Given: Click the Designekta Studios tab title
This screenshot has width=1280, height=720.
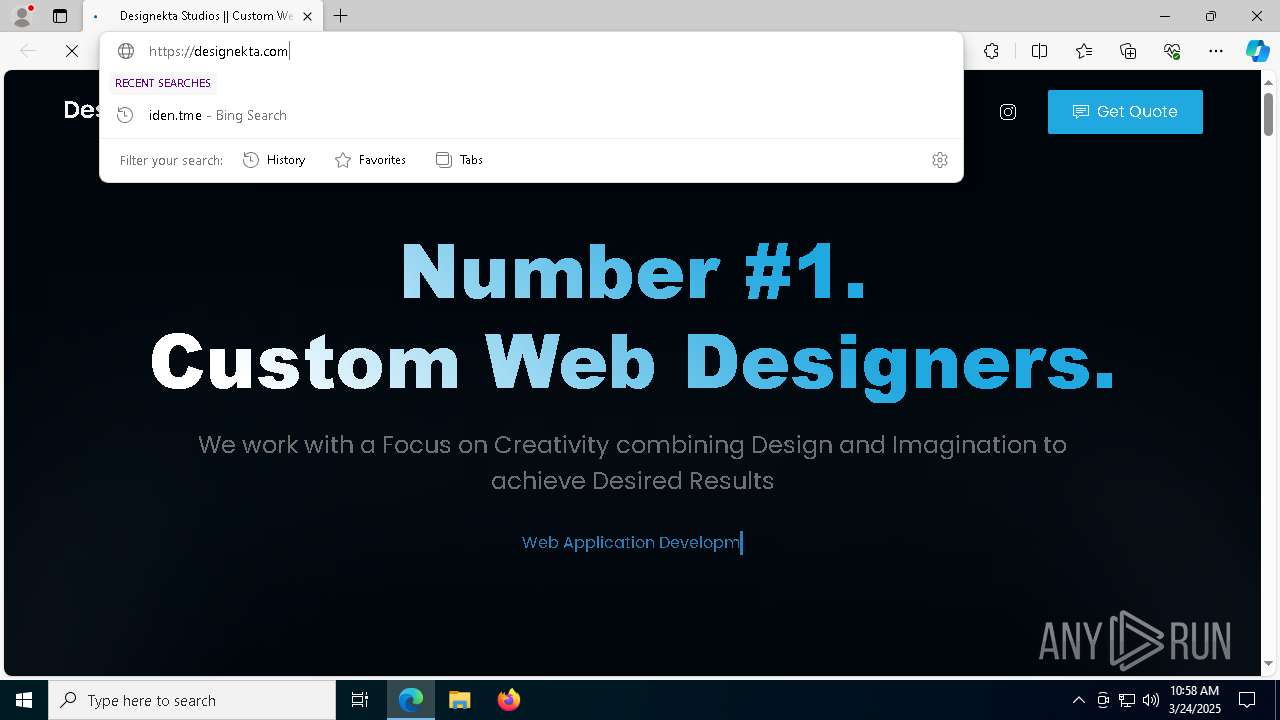Looking at the screenshot, I should (x=206, y=16).
